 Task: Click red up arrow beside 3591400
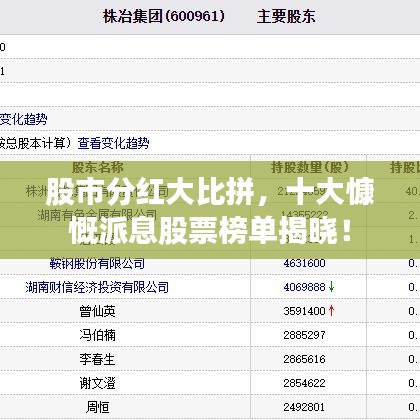[x=331, y=311]
